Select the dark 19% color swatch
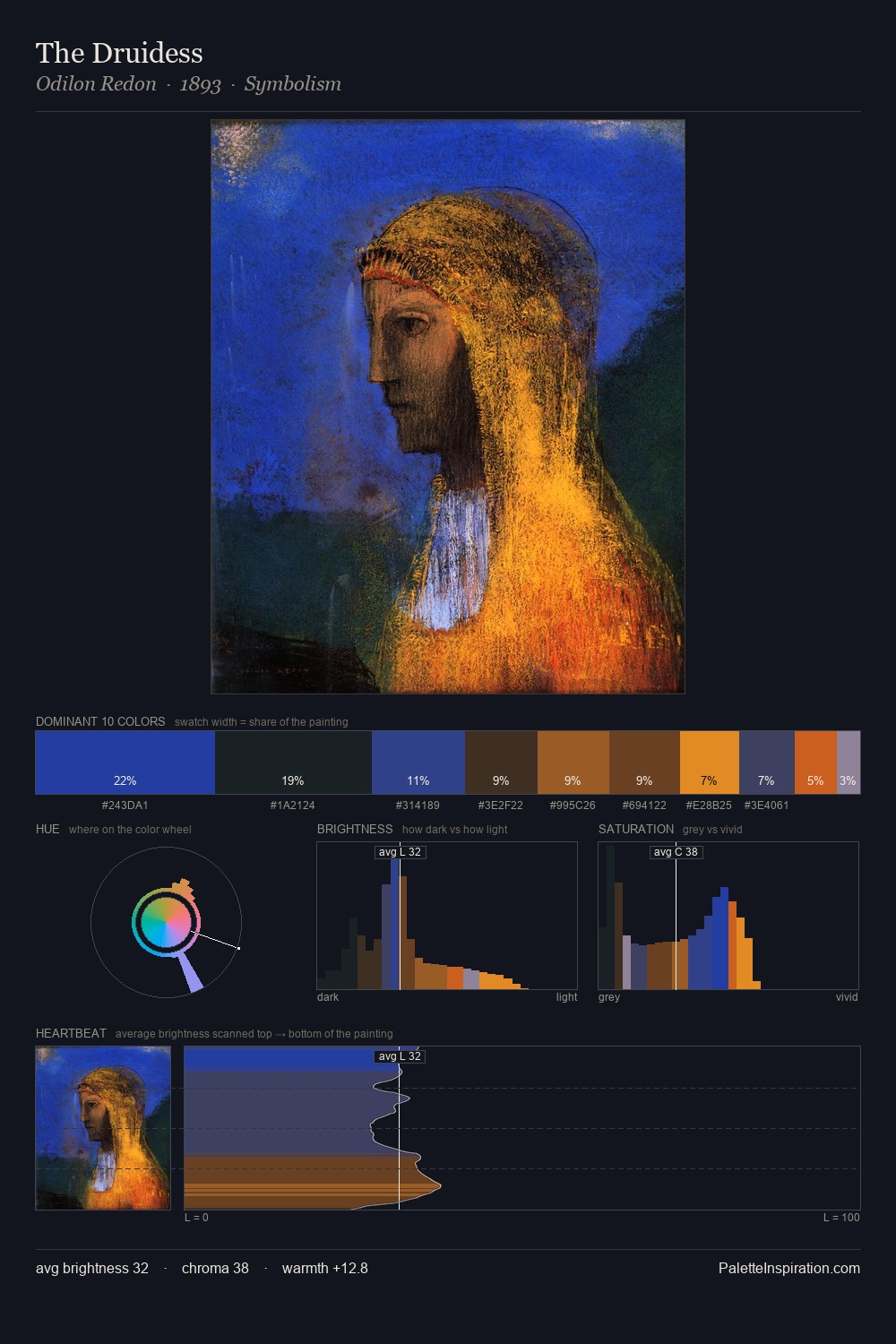Image resolution: width=896 pixels, height=1344 pixels. point(293,762)
